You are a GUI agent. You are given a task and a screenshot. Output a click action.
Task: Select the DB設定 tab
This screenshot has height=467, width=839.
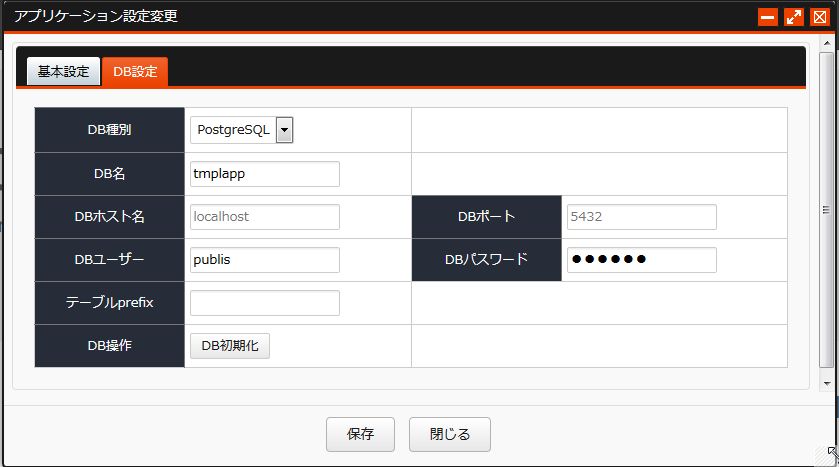(135, 71)
